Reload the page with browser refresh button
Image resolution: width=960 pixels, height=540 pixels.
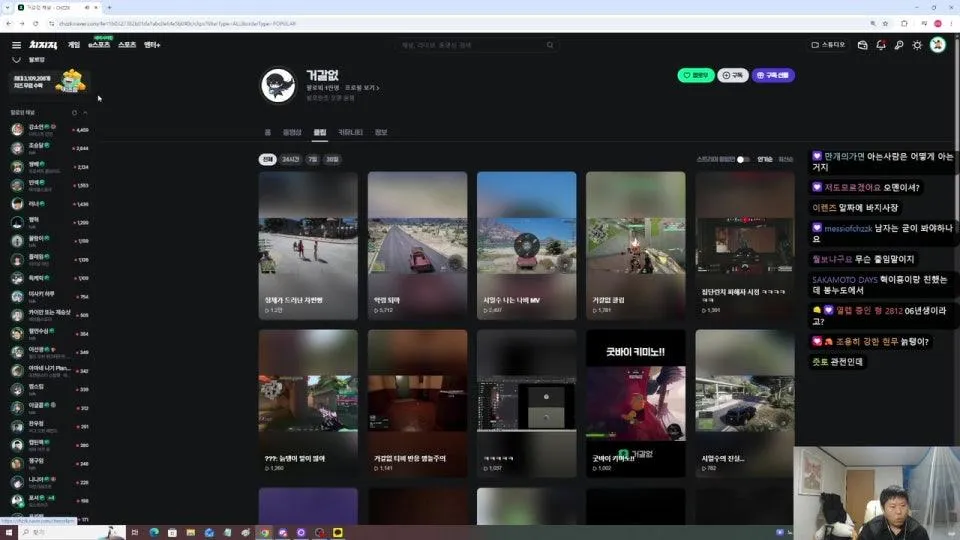pos(36,23)
